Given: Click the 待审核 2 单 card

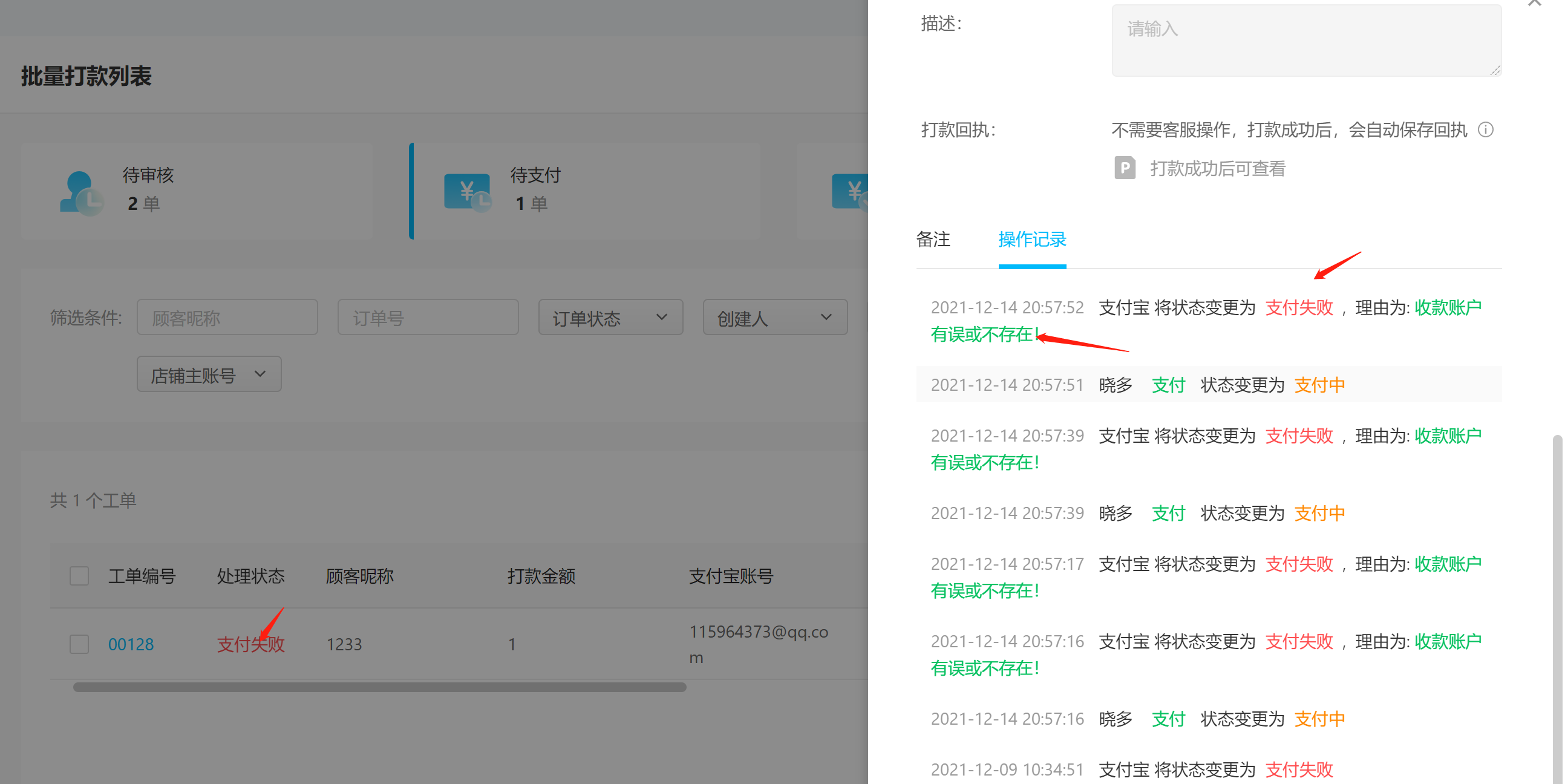Looking at the screenshot, I should [x=197, y=191].
